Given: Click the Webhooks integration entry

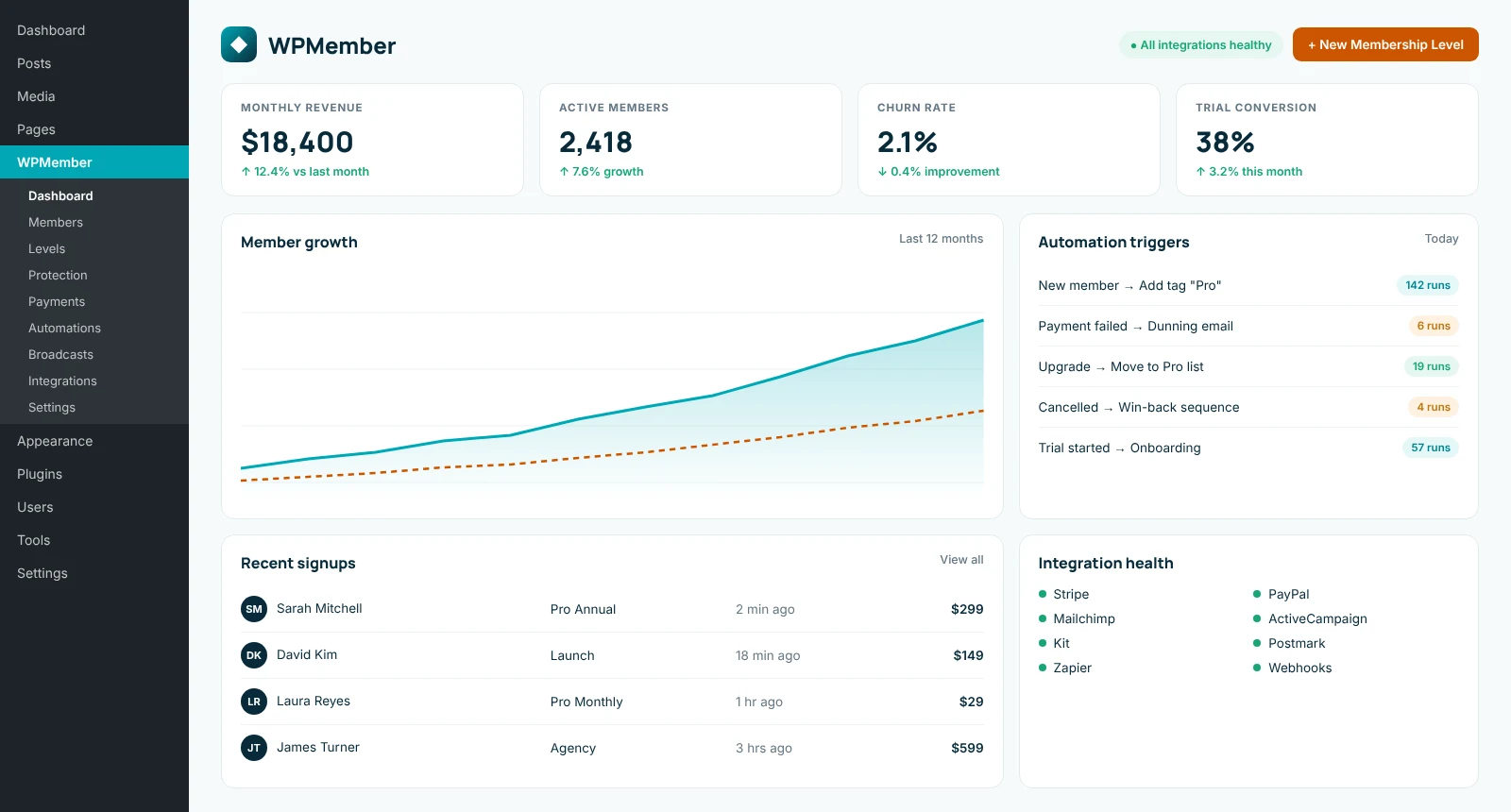Looking at the screenshot, I should pyautogui.click(x=1293, y=668).
